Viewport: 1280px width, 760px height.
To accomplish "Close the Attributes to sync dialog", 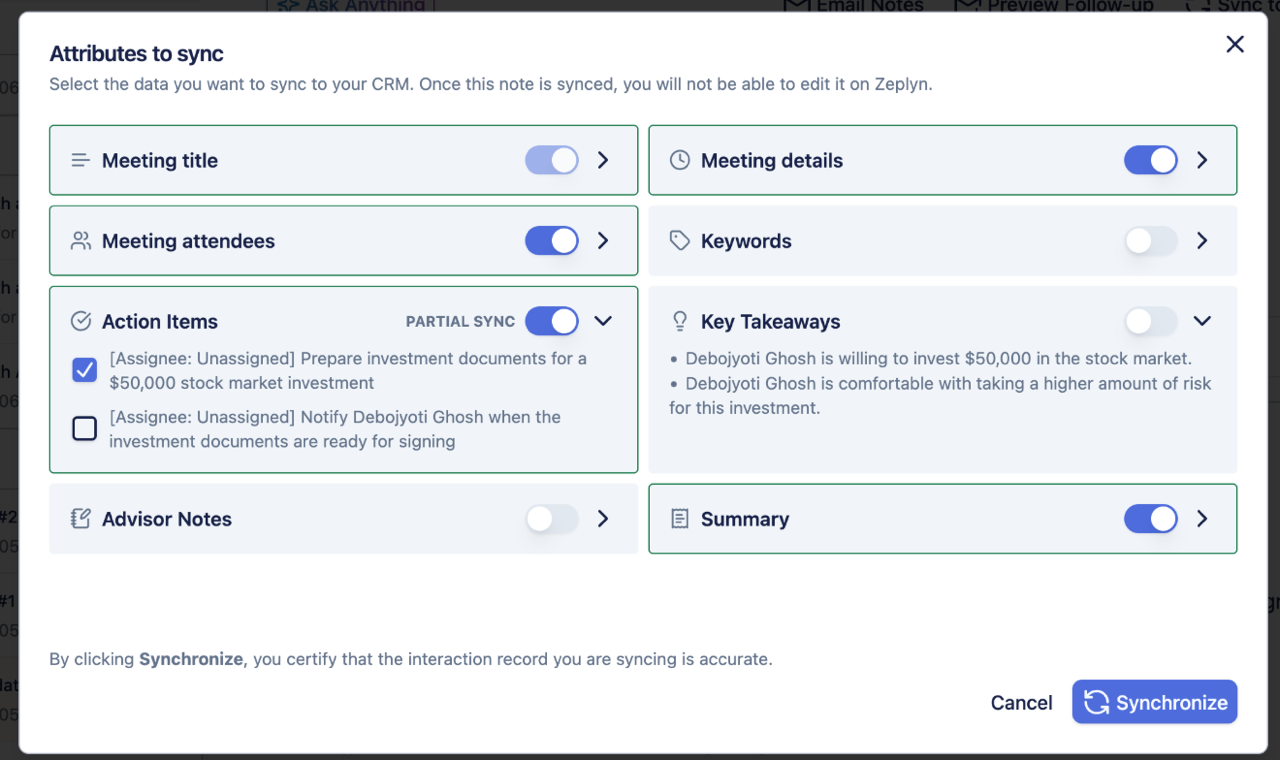I will (1235, 44).
